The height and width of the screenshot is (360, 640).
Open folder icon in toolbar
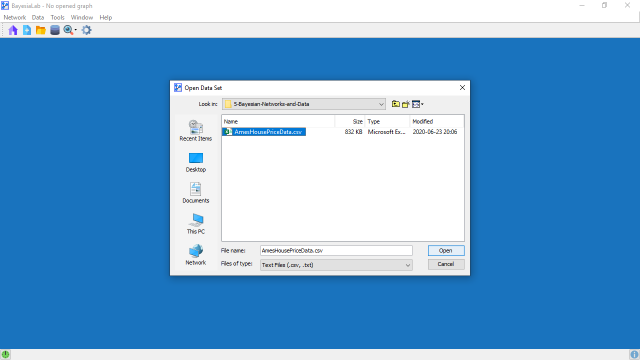click(40, 30)
